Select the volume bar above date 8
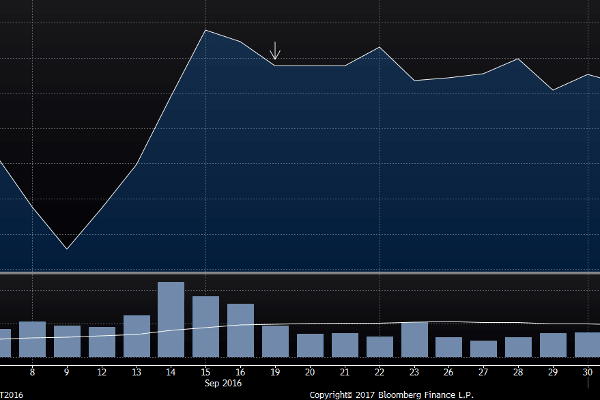This screenshot has width=600, height=400. pyautogui.click(x=32, y=339)
